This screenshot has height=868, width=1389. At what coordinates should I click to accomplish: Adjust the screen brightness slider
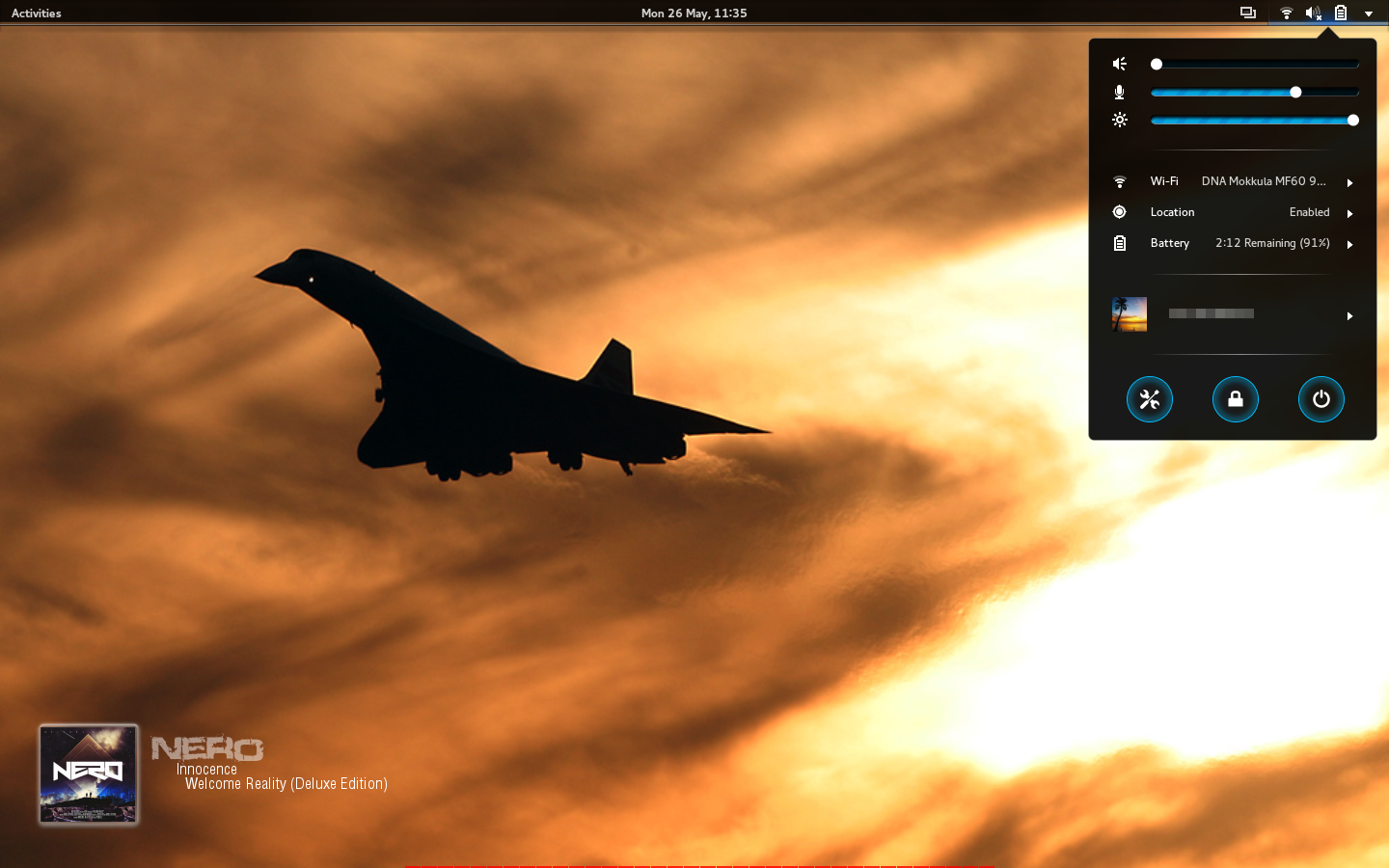pyautogui.click(x=1255, y=120)
